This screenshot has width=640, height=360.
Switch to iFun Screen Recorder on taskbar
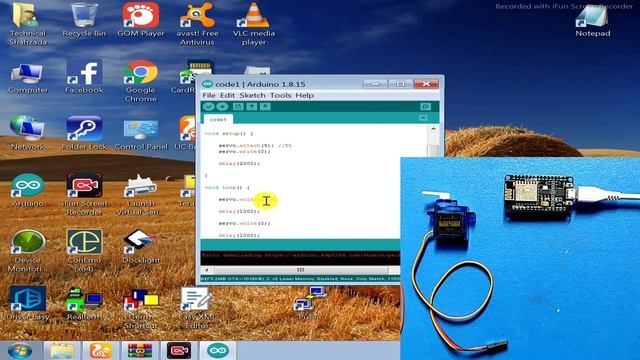[179, 351]
